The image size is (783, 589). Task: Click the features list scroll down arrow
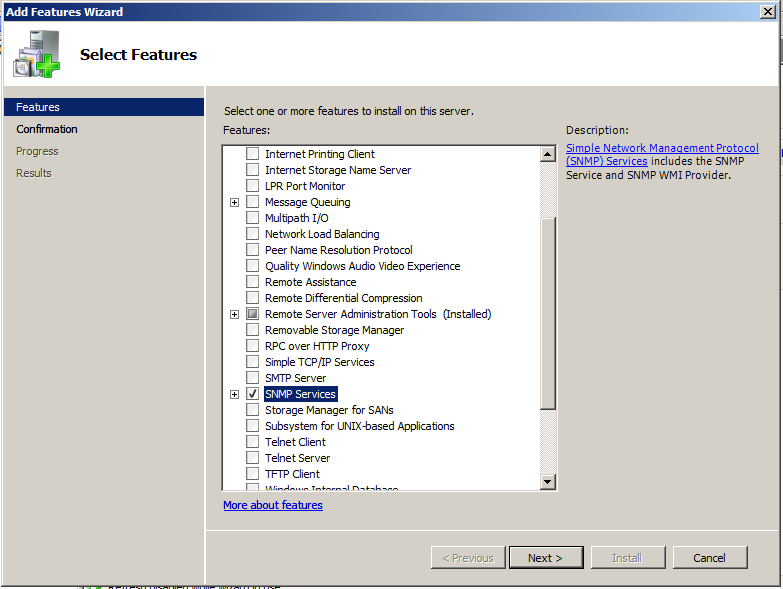point(548,482)
